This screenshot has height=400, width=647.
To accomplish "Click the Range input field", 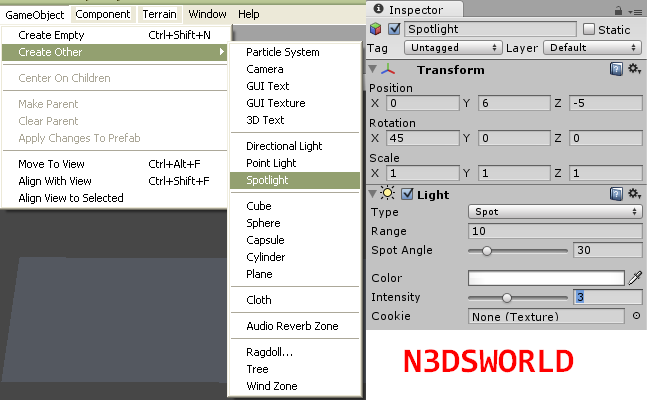I will 554,231.
